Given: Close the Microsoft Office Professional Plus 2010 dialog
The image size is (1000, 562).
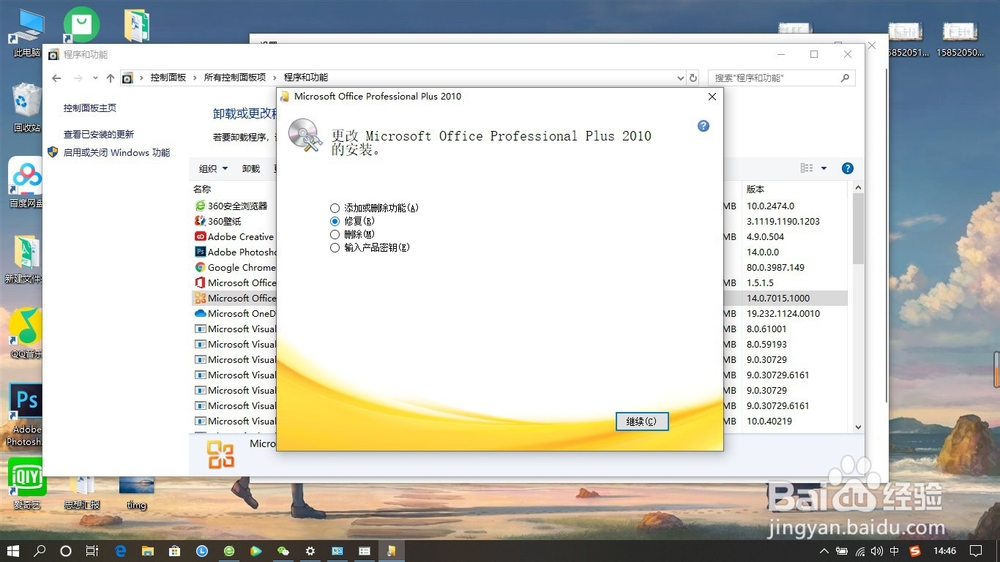Looking at the screenshot, I should (x=712, y=96).
